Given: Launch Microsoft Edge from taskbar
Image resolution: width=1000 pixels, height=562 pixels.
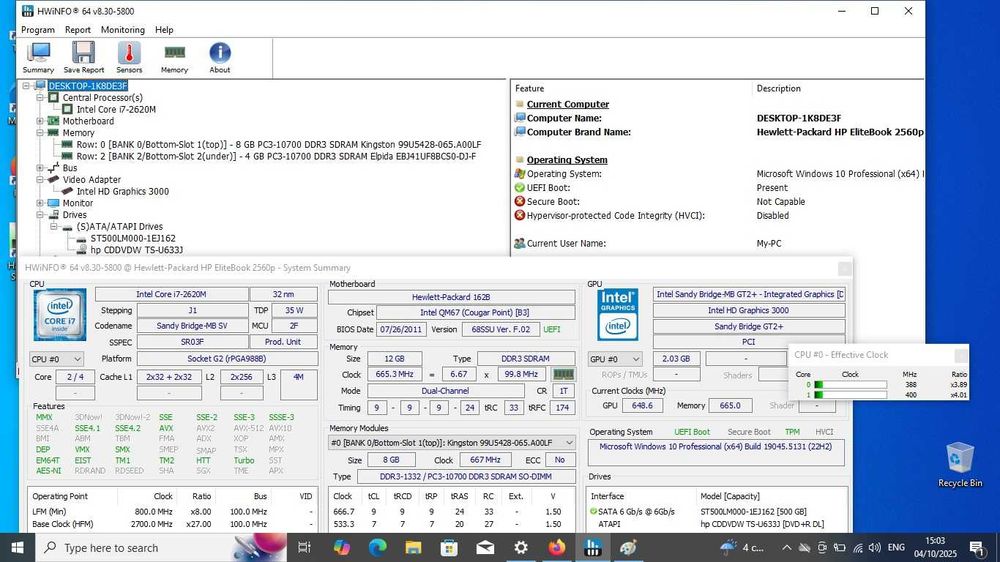Looking at the screenshot, I should click(377, 547).
